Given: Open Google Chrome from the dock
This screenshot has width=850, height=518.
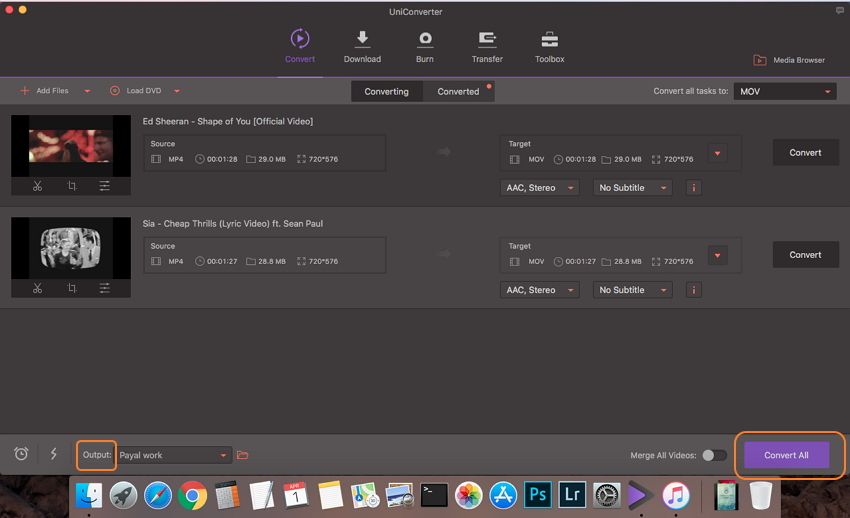Looking at the screenshot, I should (x=192, y=495).
